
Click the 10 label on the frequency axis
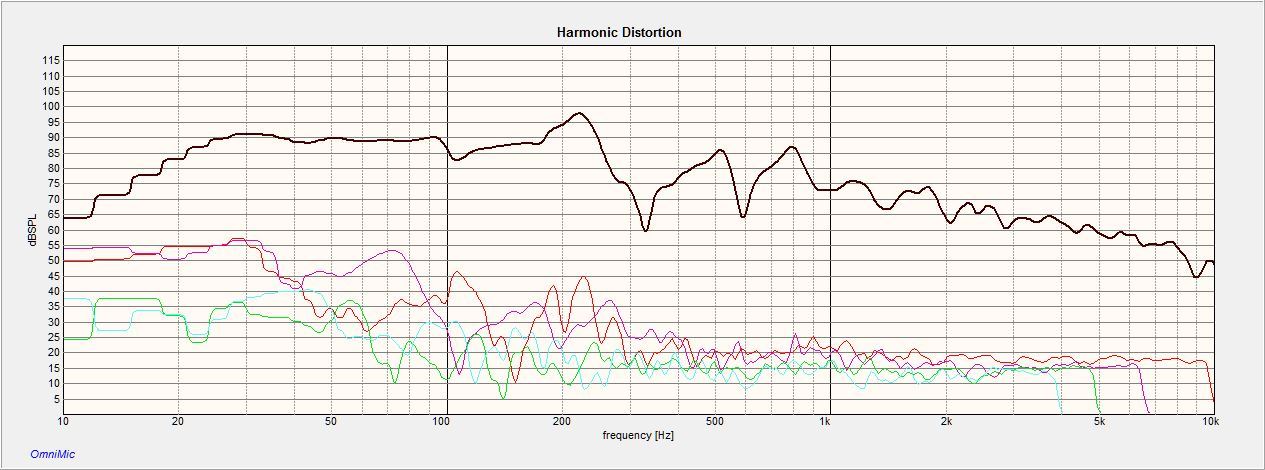click(64, 422)
